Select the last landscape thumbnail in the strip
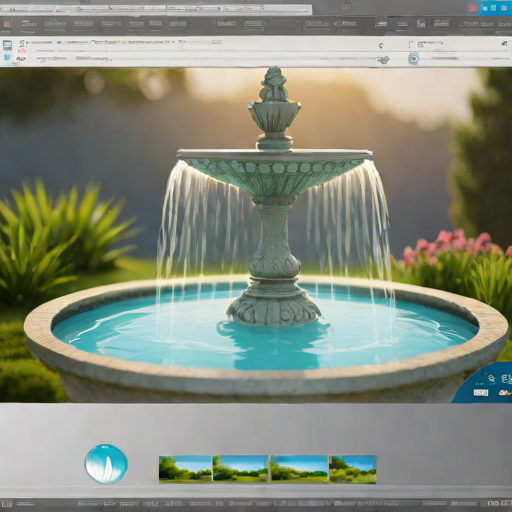Image resolution: width=512 pixels, height=512 pixels. [353, 469]
